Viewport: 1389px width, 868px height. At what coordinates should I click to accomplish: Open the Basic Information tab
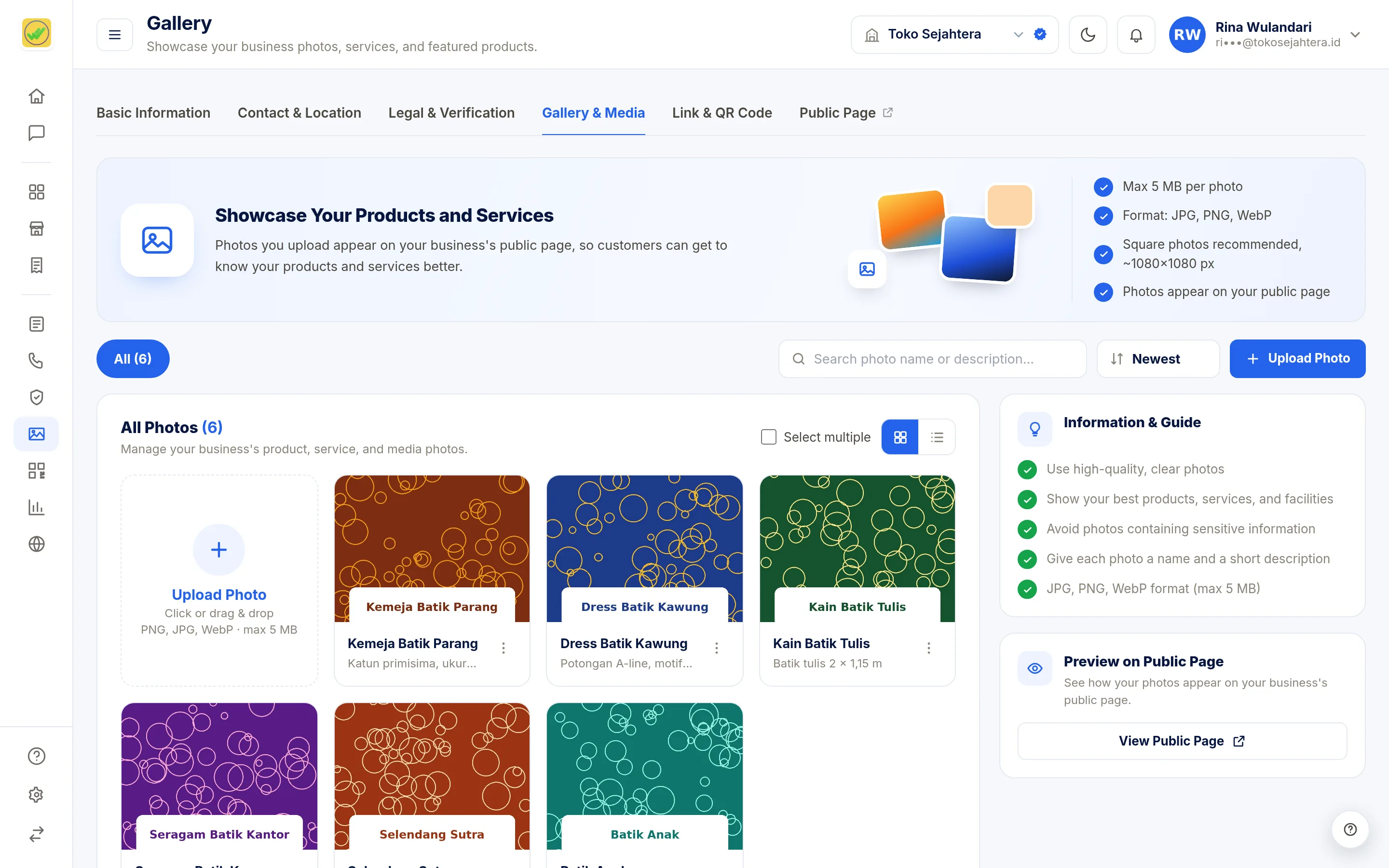[153, 113]
